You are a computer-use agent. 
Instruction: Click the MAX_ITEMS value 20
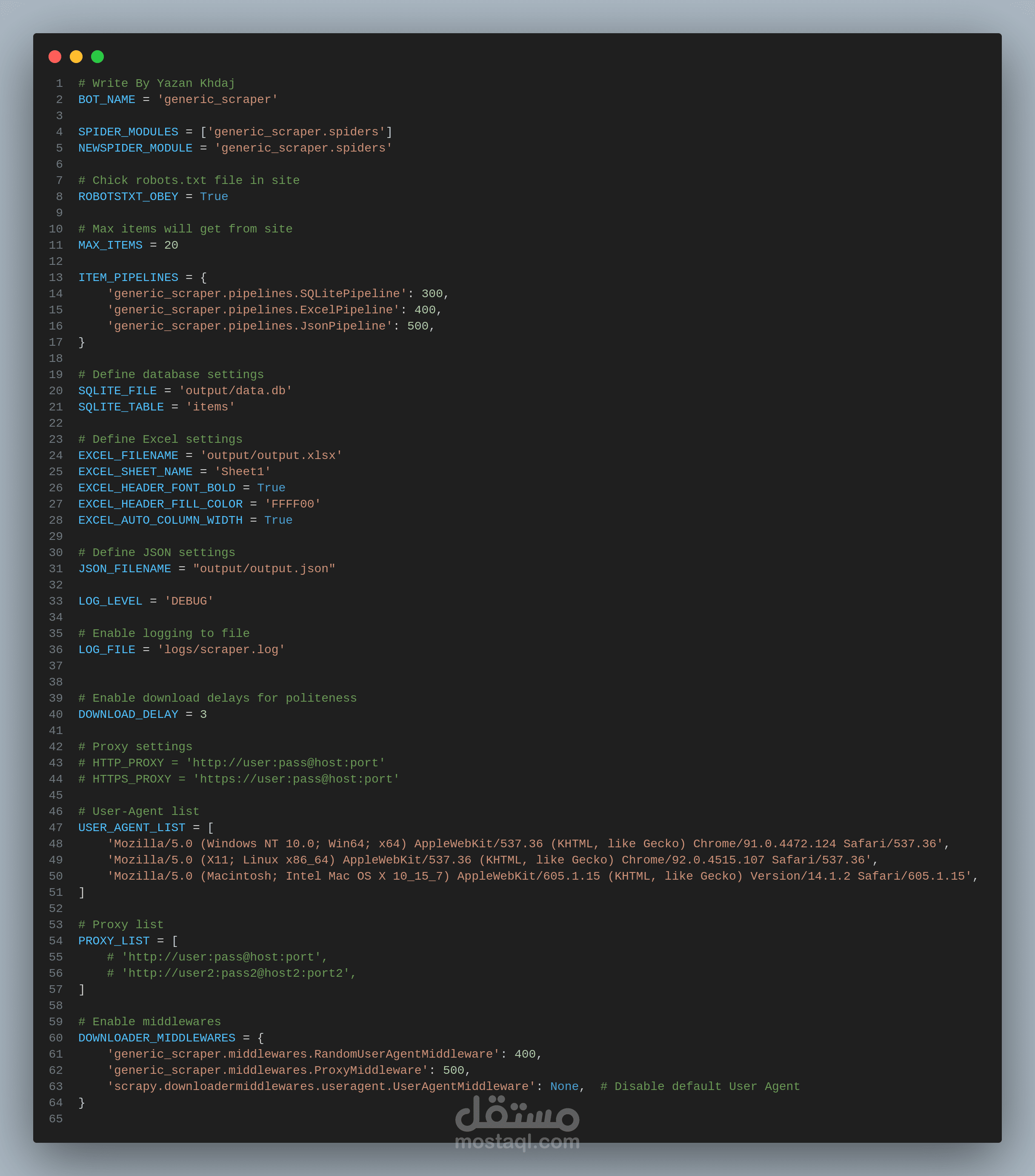(171, 245)
